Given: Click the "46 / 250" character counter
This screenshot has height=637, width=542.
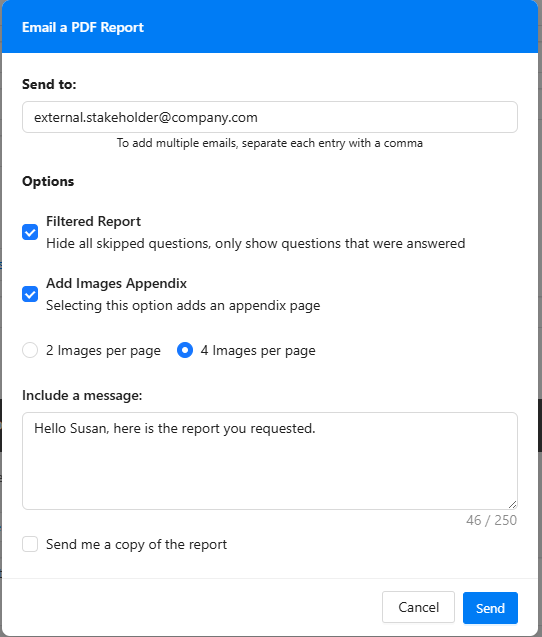Looking at the screenshot, I should (x=492, y=520).
